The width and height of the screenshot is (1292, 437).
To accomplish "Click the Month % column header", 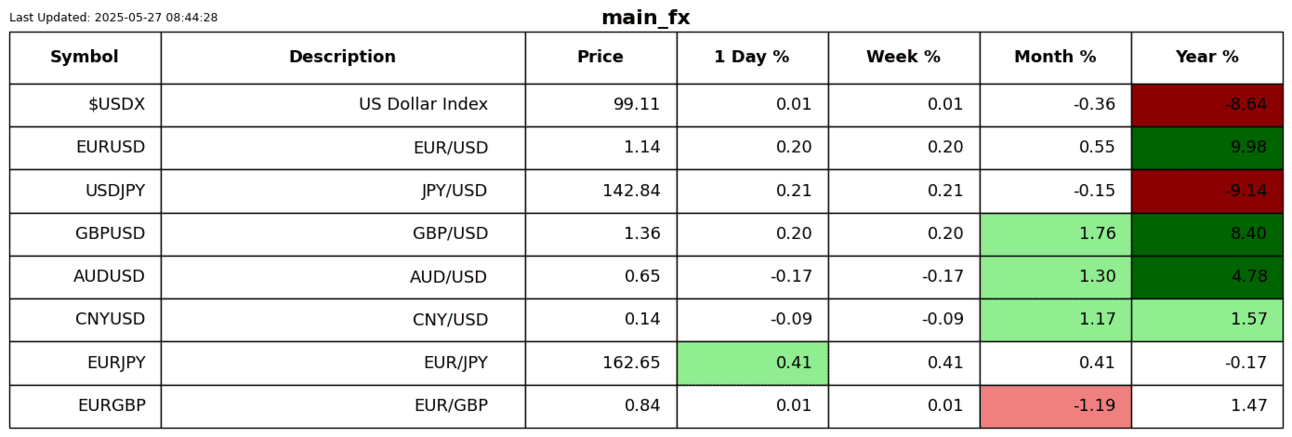I will pyautogui.click(x=1055, y=57).
